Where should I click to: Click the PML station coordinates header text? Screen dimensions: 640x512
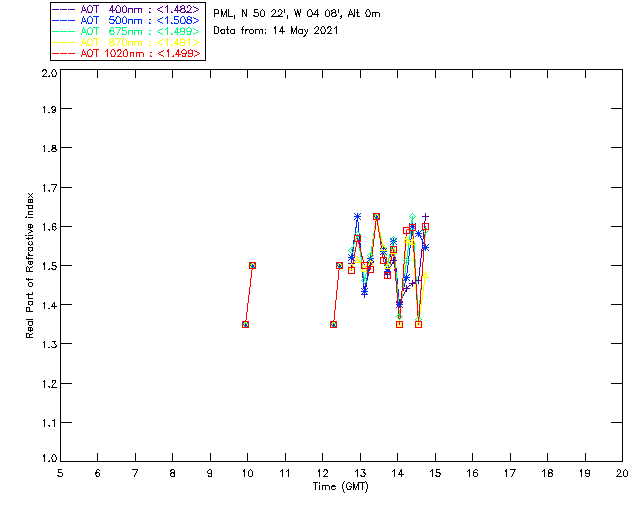point(297,14)
